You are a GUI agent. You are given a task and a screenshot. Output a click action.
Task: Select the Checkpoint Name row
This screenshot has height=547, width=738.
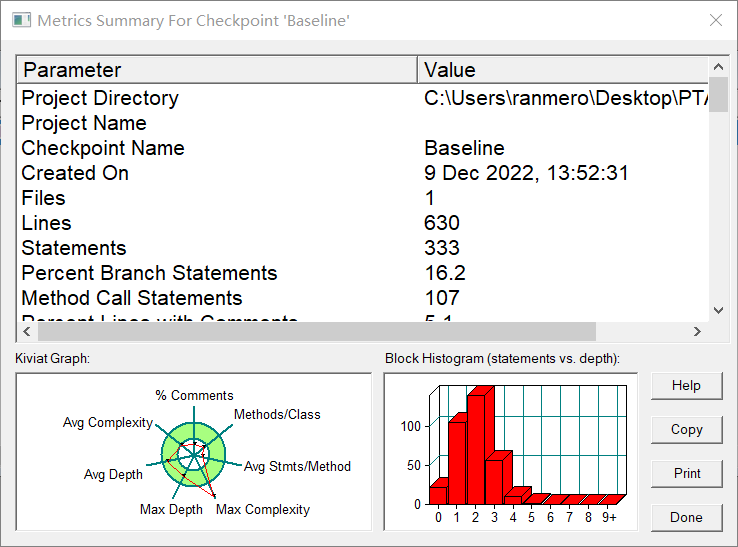[362, 148]
